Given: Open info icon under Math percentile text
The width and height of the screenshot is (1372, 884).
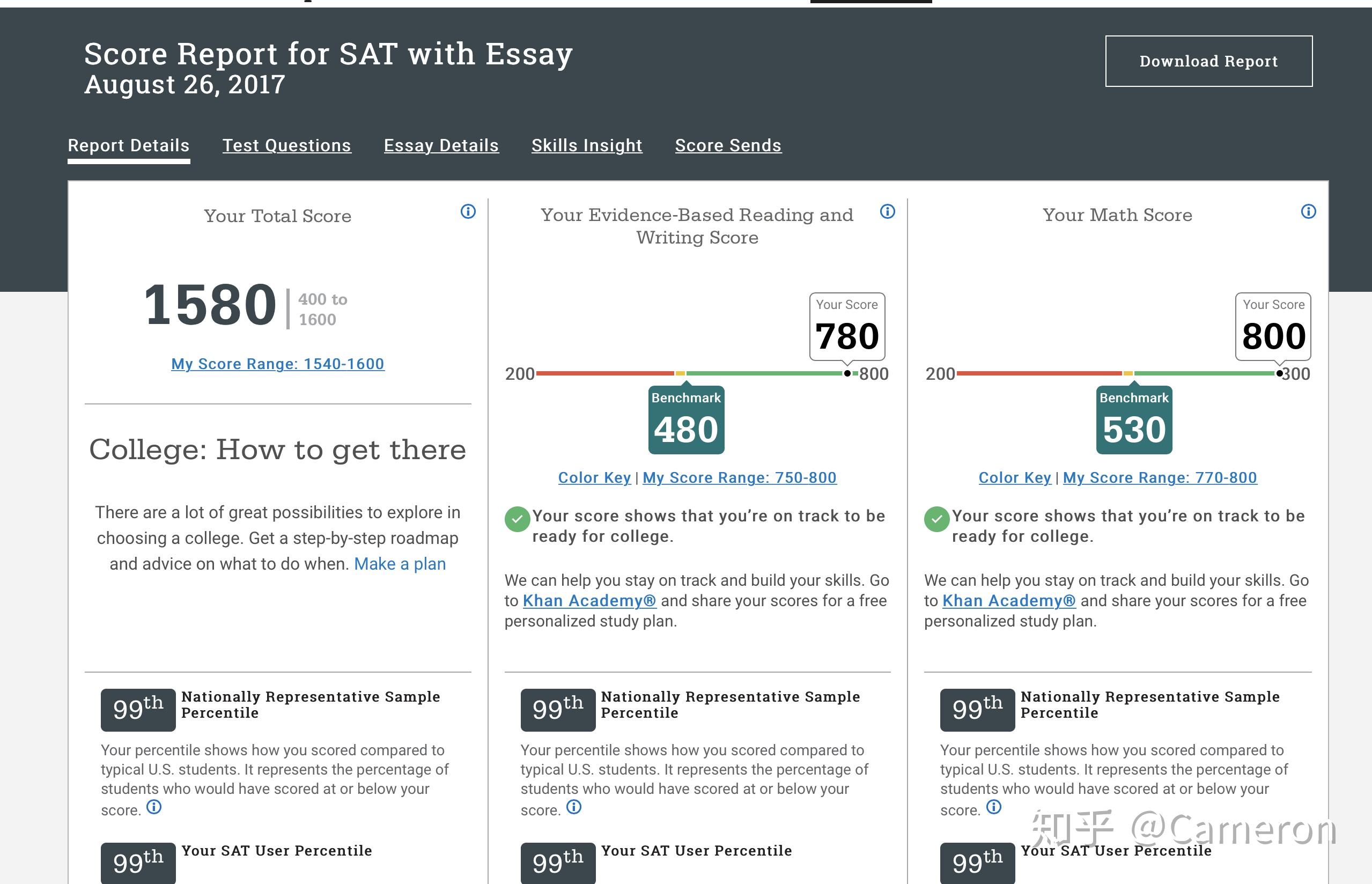Looking at the screenshot, I should pyautogui.click(x=994, y=807).
